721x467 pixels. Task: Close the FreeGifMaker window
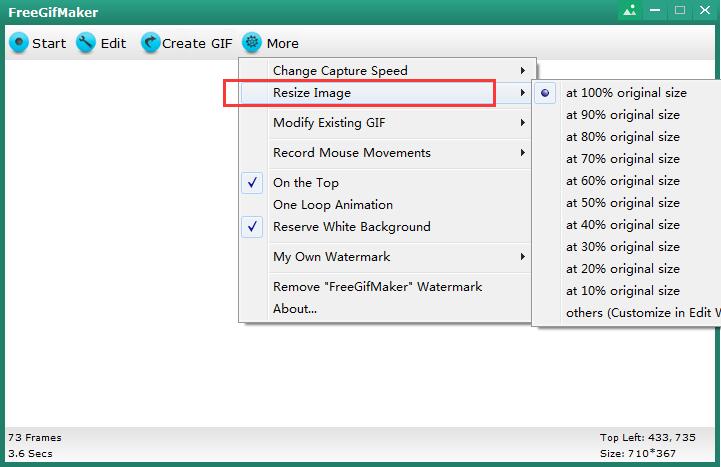(x=705, y=10)
